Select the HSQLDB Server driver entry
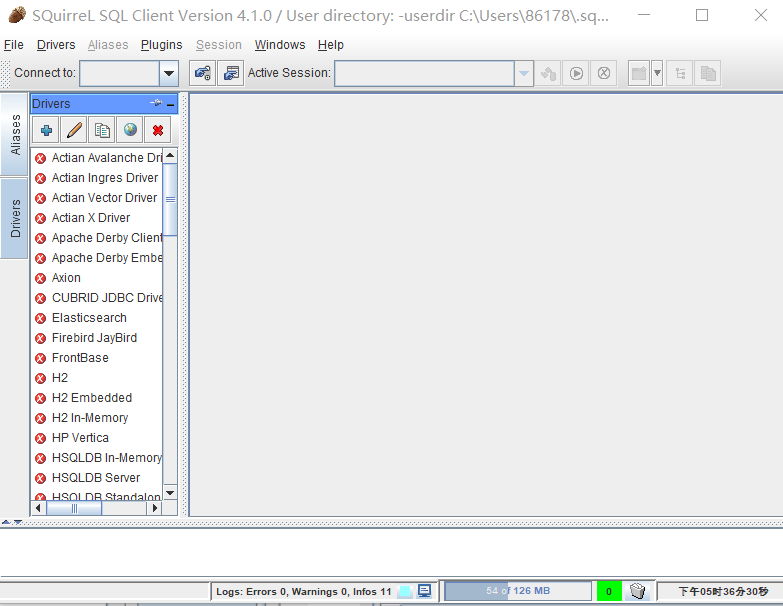783x606 pixels. point(98,477)
